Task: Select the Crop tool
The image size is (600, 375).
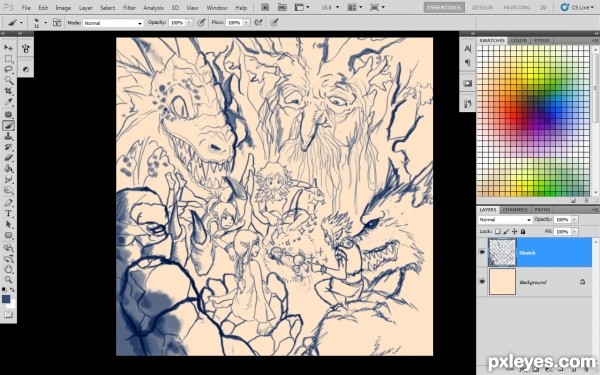Action: click(x=8, y=91)
